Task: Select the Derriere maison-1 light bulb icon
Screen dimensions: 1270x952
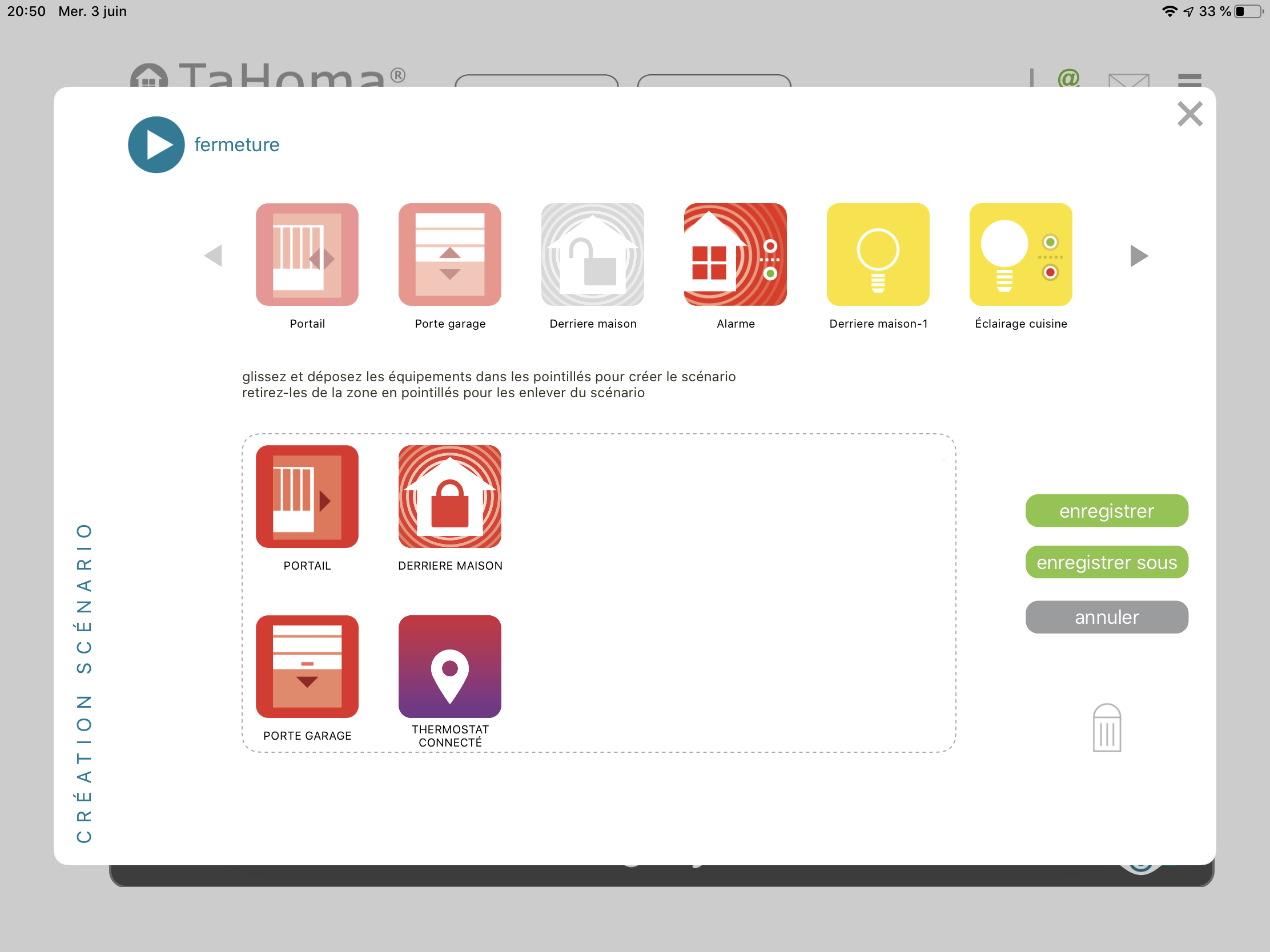Action: (x=878, y=254)
